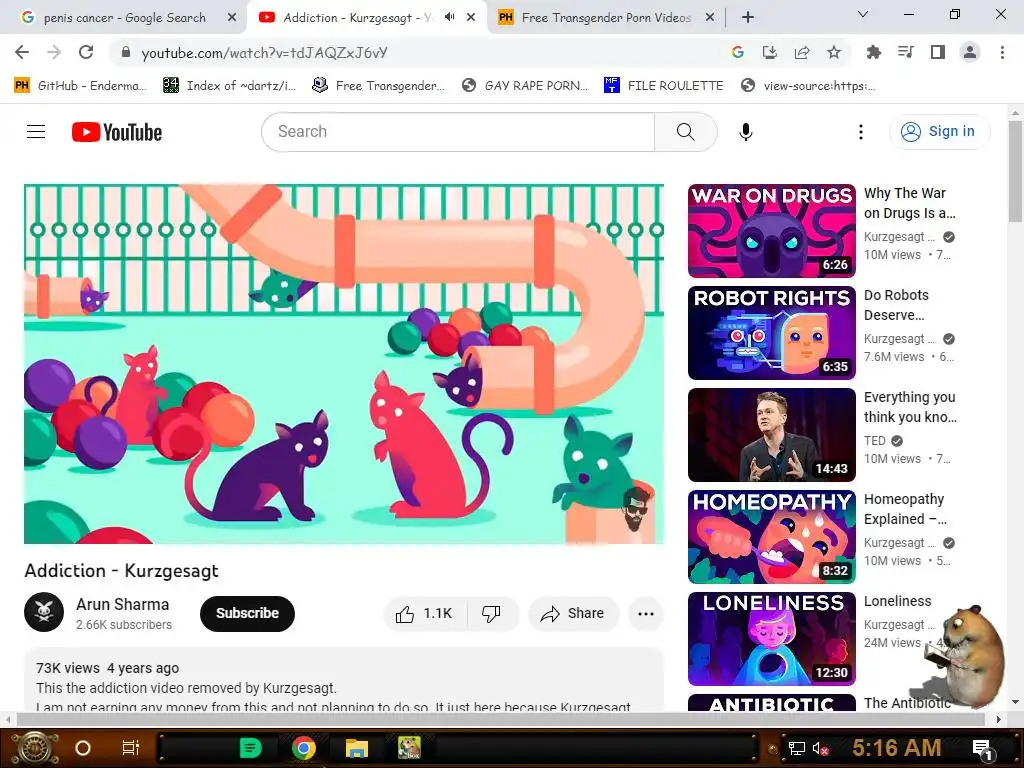Open FILE ROULETTE bookmark
This screenshot has height=768, width=1024.
664,86
